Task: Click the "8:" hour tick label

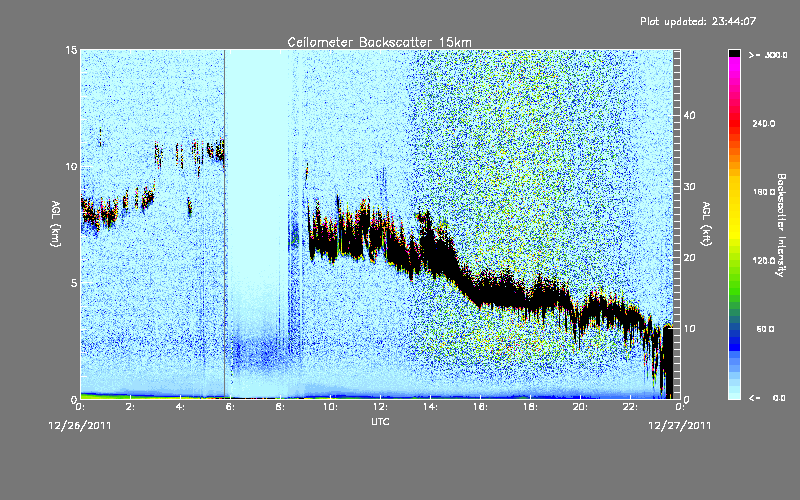Action: tap(280, 407)
